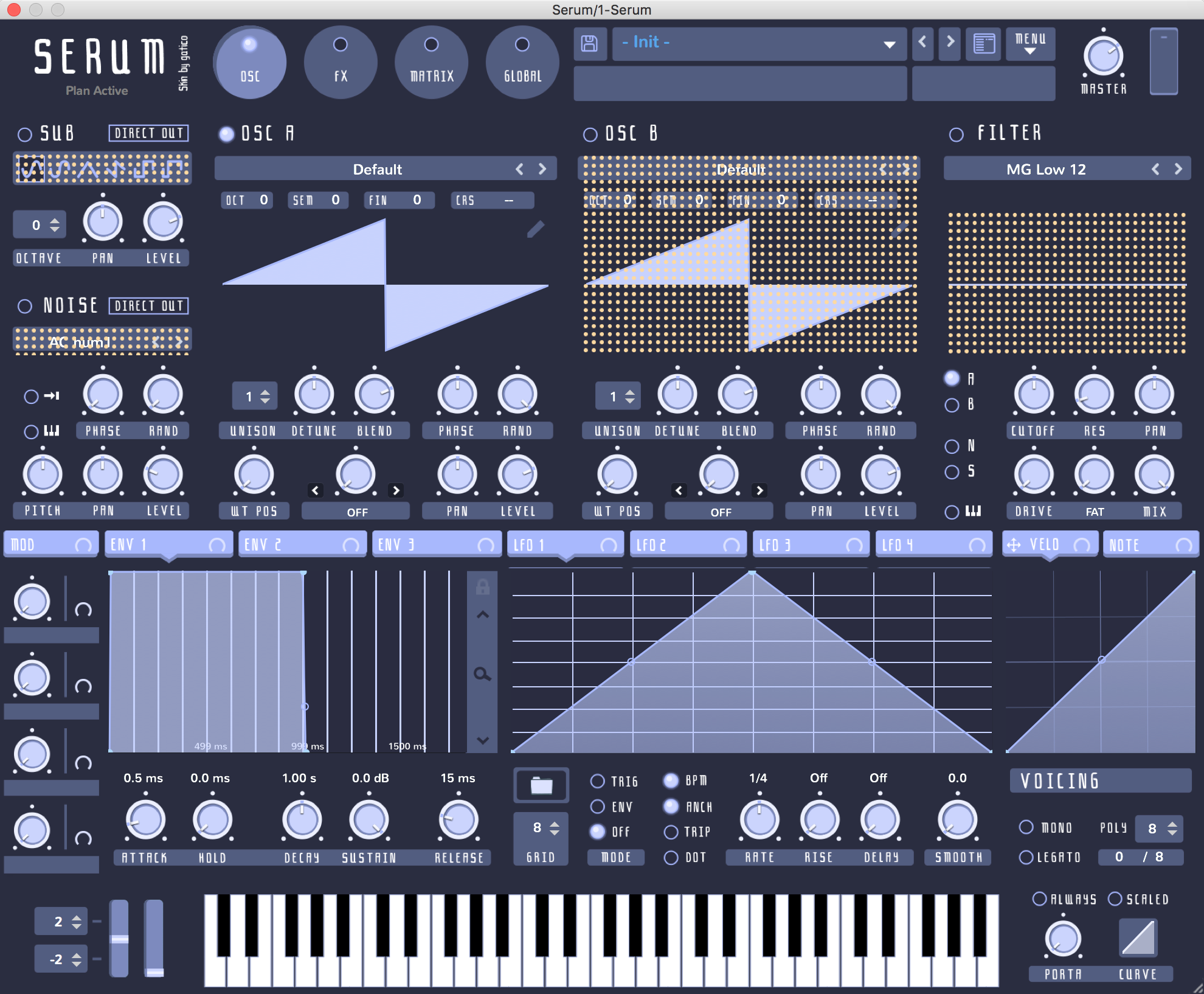
Task: Open the MENU dropdown
Action: [x=1030, y=44]
